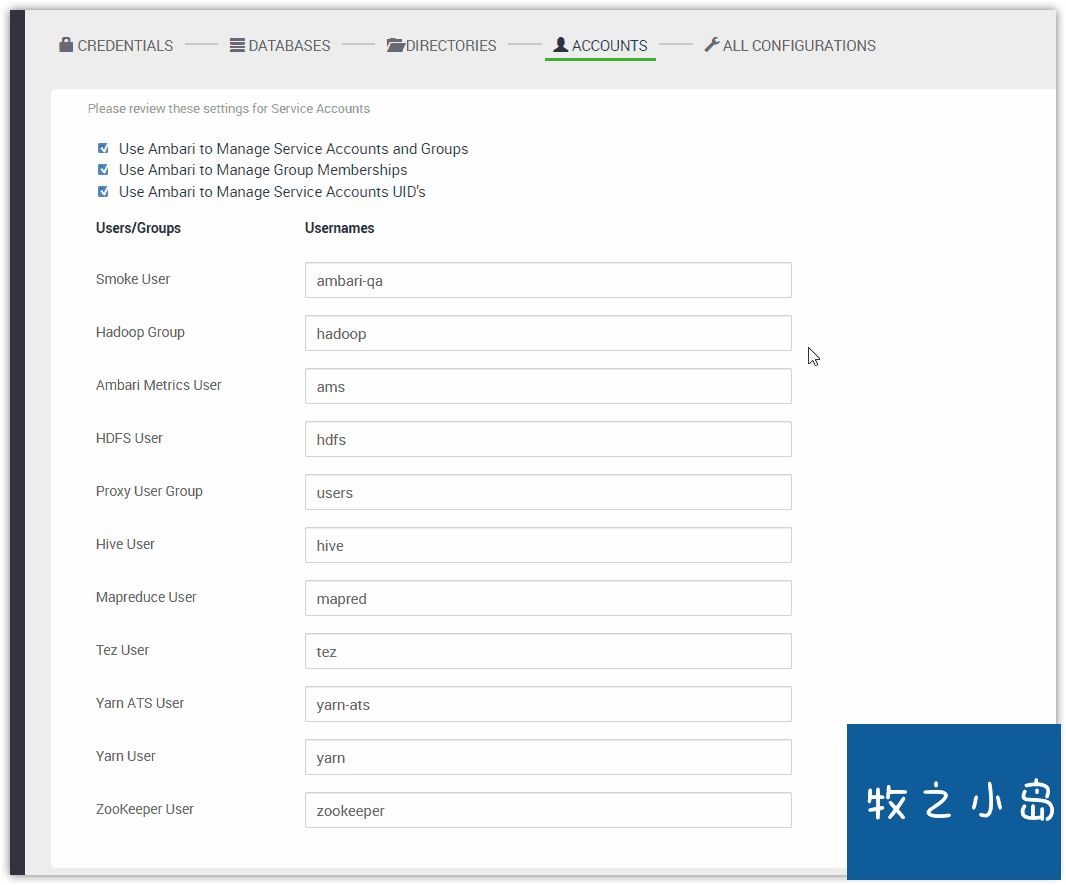Click the folder icon beside Directories
The height and width of the screenshot is (885, 1066).
[x=396, y=46]
